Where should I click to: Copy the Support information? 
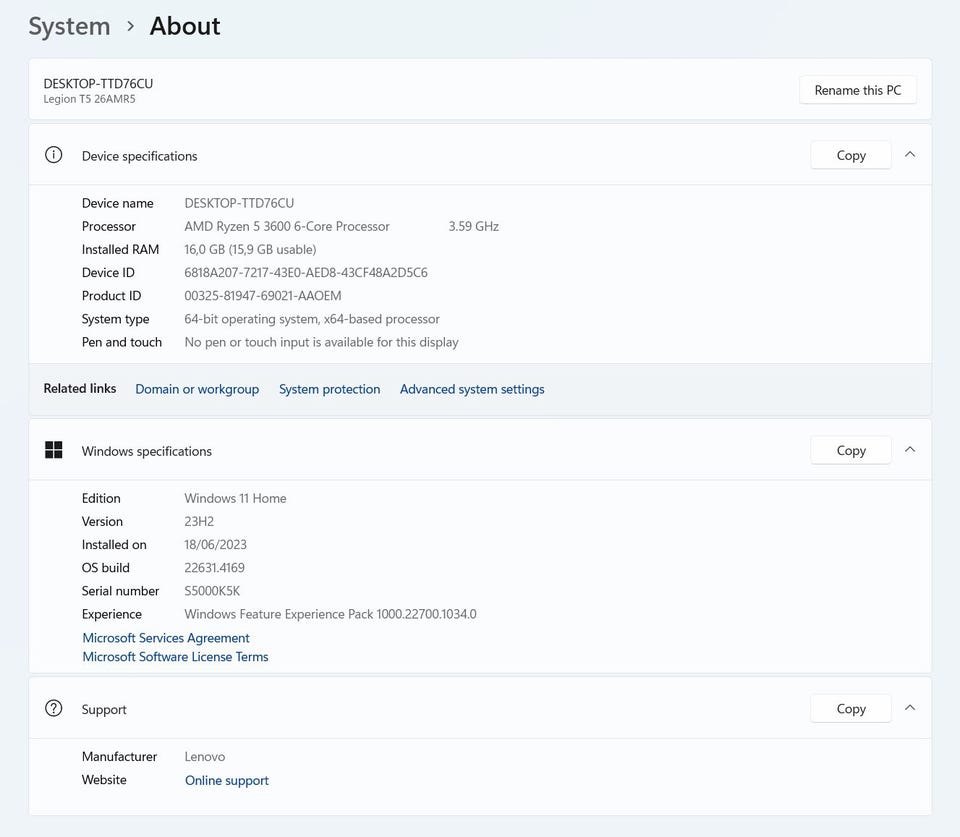point(850,708)
